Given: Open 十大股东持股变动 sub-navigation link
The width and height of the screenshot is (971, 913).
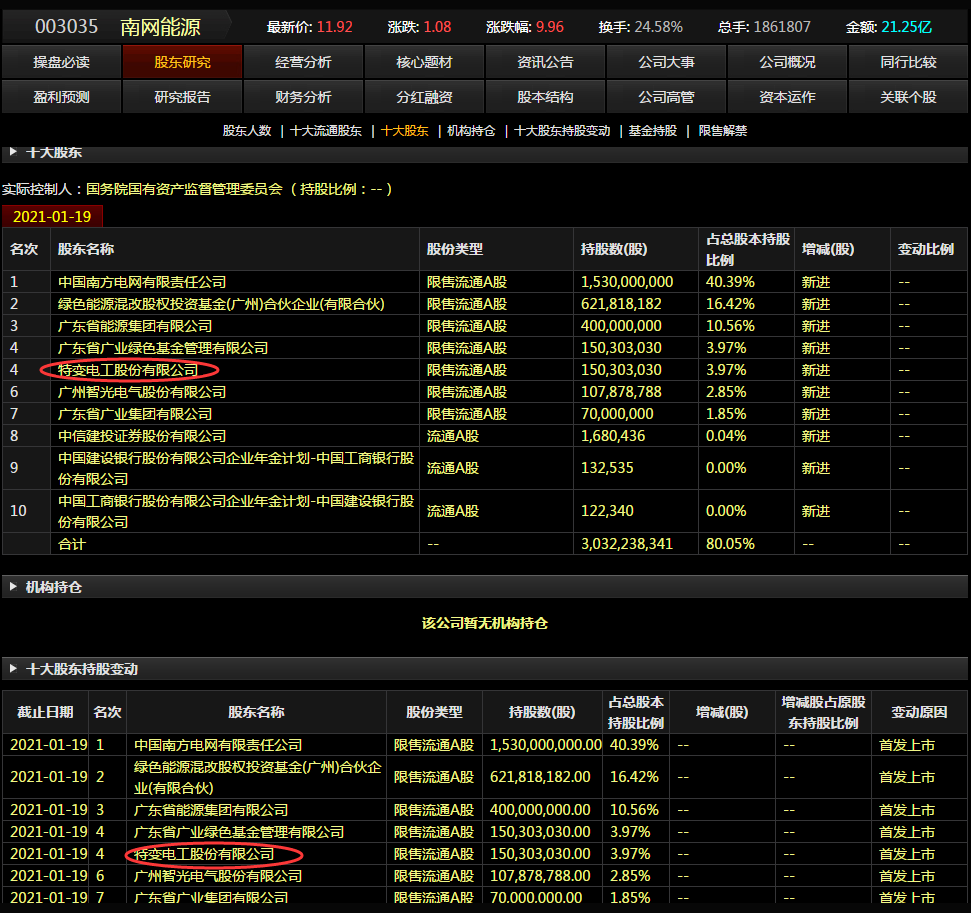Looking at the screenshot, I should click(x=562, y=131).
